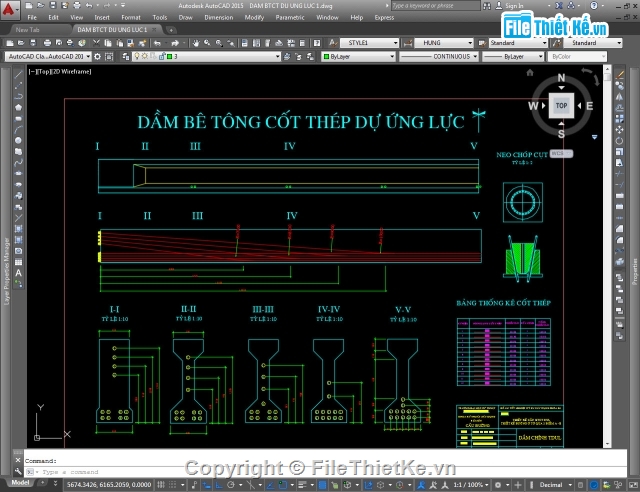640x492 pixels.
Task: Activate the Pan hand tool
Action: point(196,43)
